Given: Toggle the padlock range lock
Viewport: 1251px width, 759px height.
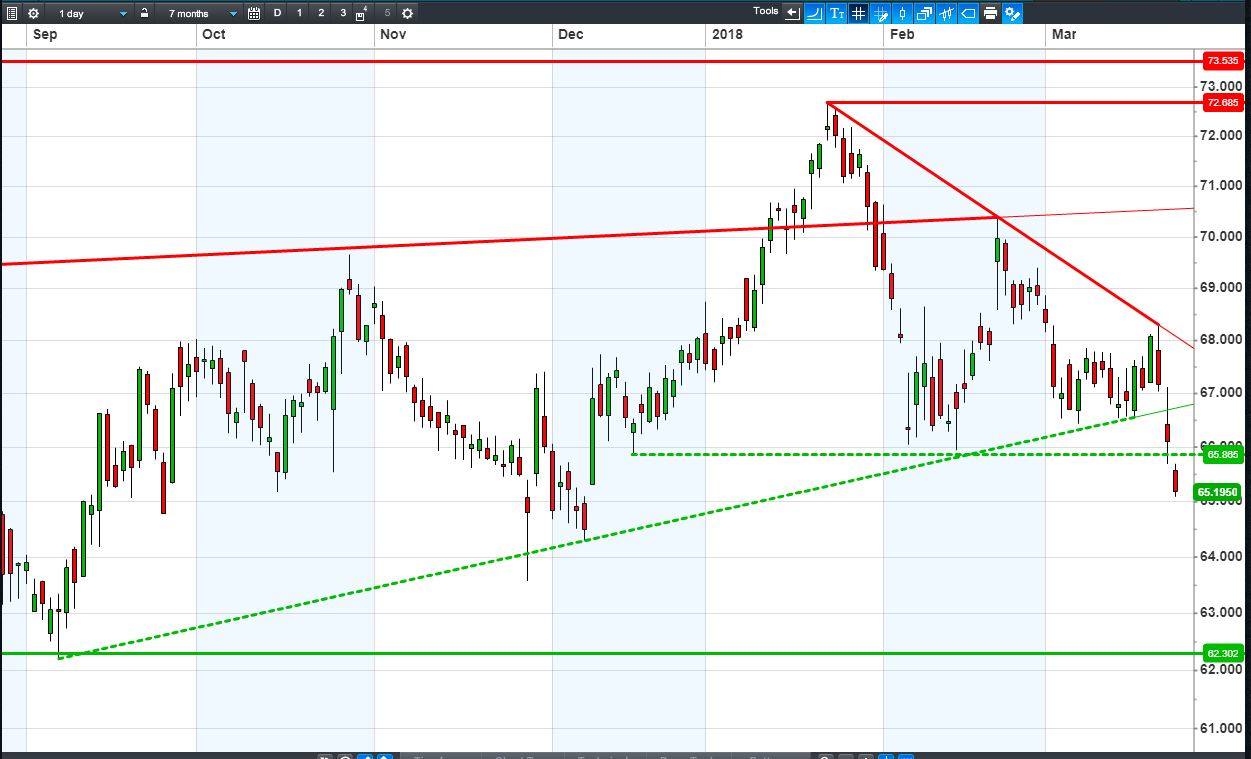Looking at the screenshot, I should [145, 13].
